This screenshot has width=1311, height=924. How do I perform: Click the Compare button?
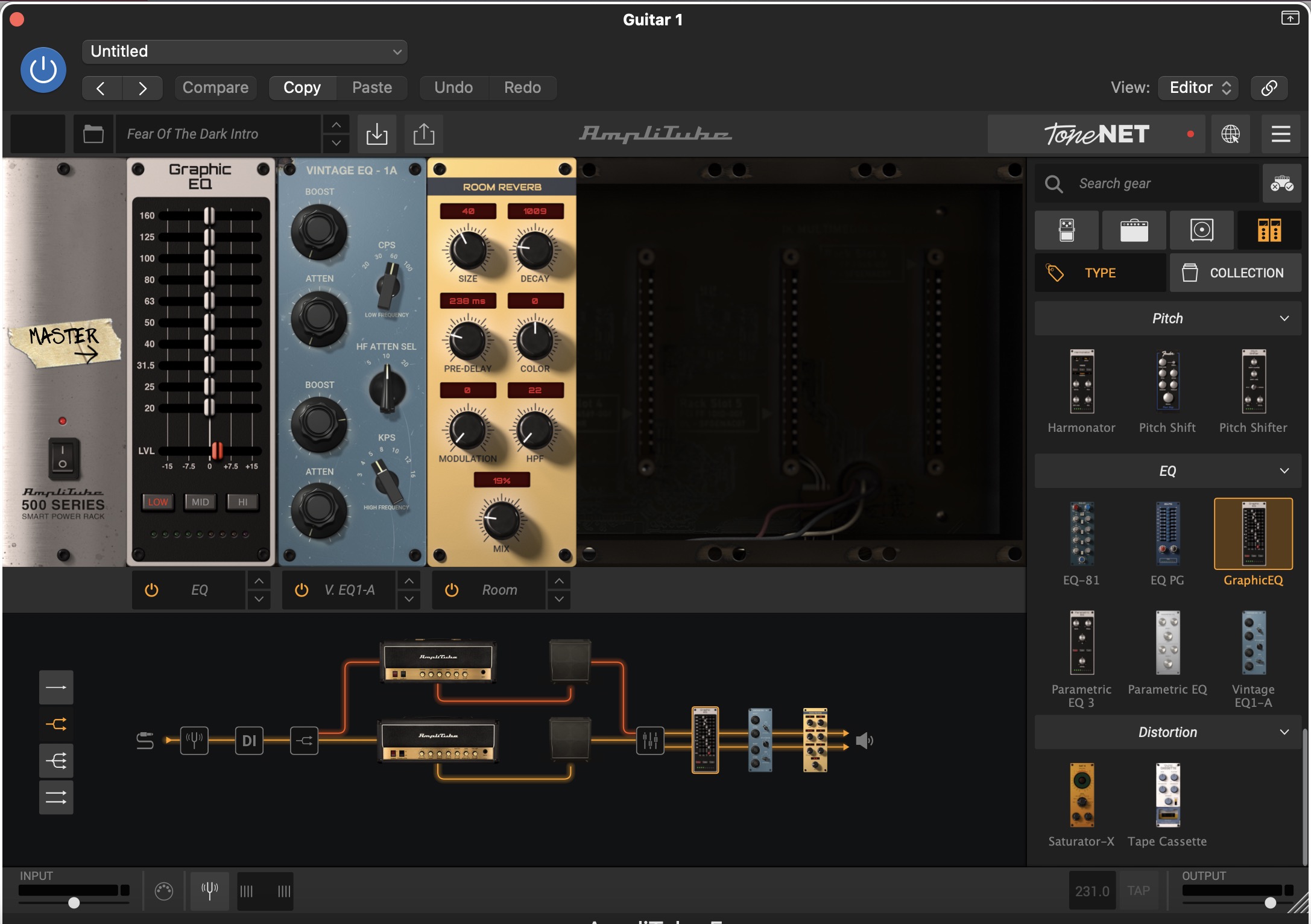coord(215,88)
